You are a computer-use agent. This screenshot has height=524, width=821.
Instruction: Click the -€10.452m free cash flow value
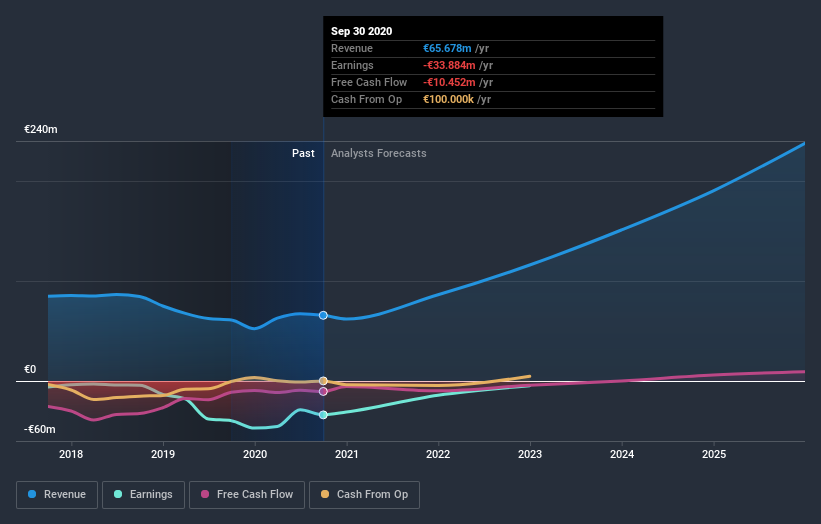click(449, 82)
